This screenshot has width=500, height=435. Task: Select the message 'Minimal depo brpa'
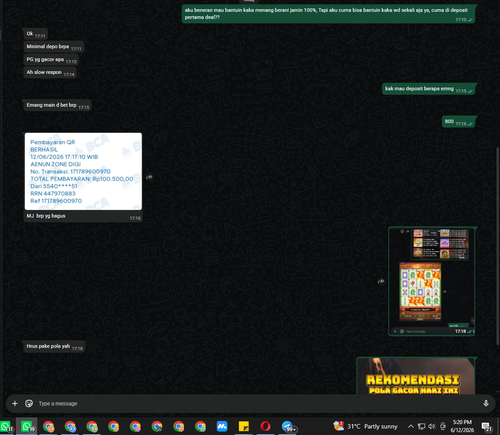click(x=54, y=47)
